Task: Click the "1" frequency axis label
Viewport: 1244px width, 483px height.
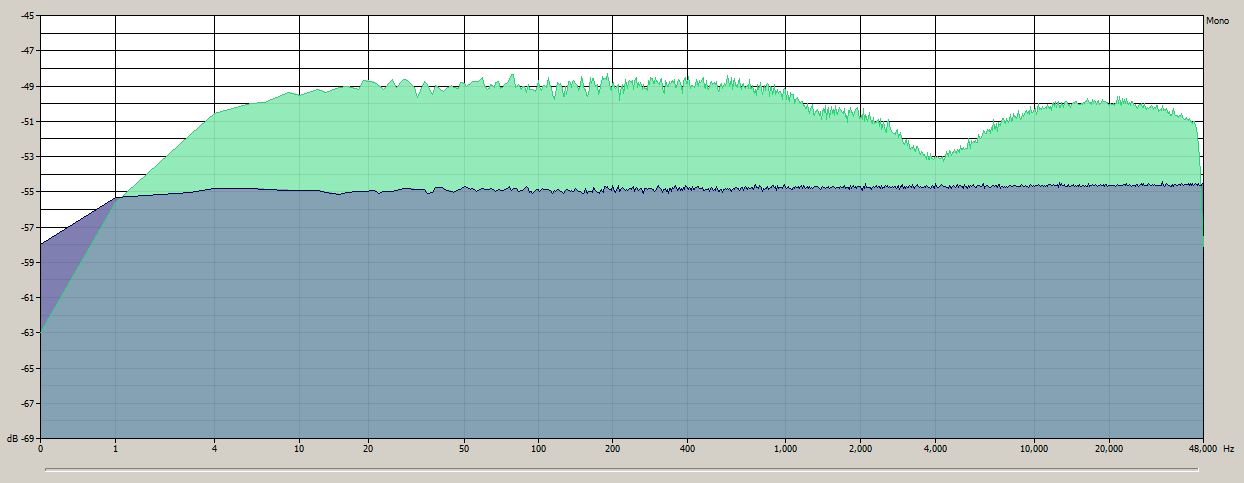Action: point(115,449)
